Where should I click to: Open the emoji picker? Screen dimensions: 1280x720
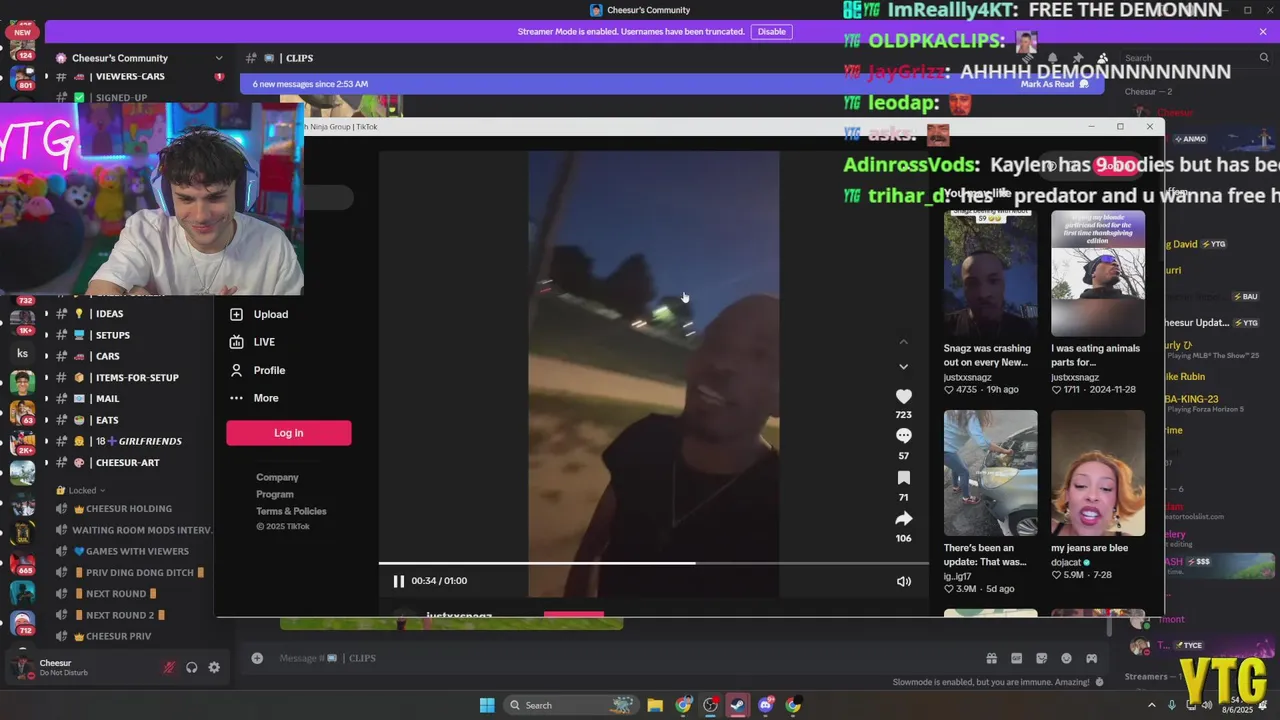(x=1066, y=658)
